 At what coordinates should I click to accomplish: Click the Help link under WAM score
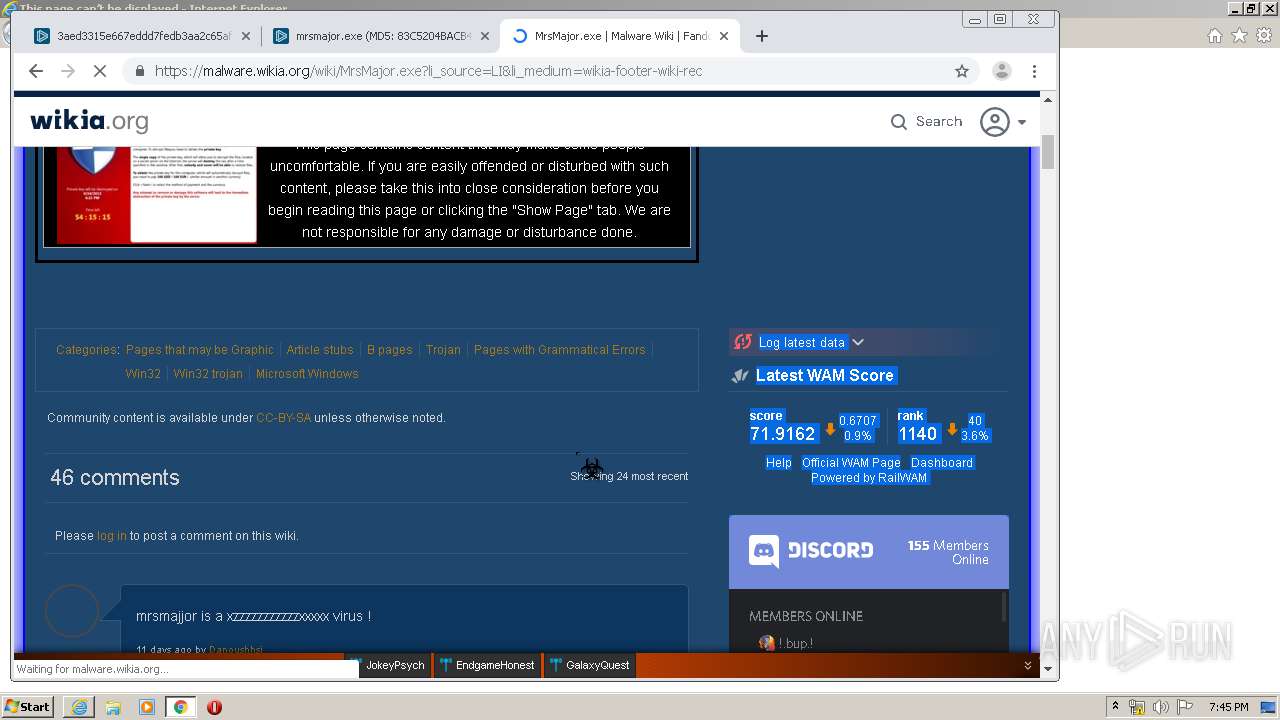coord(778,463)
